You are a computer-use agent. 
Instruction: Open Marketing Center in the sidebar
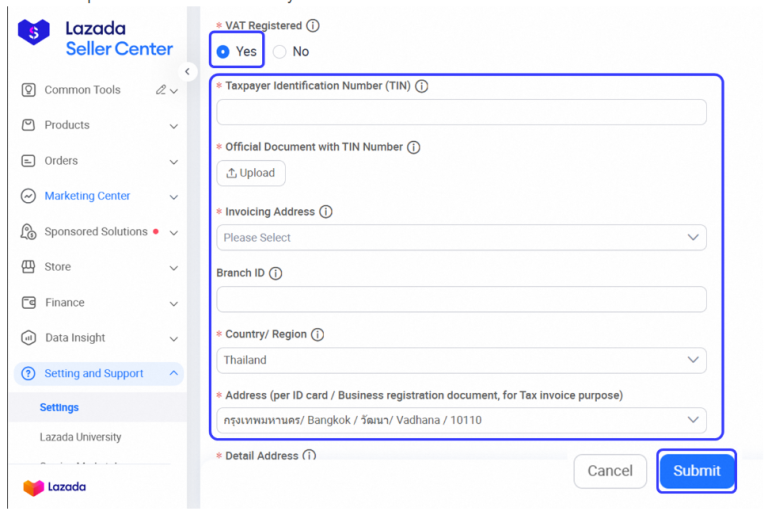click(88, 196)
